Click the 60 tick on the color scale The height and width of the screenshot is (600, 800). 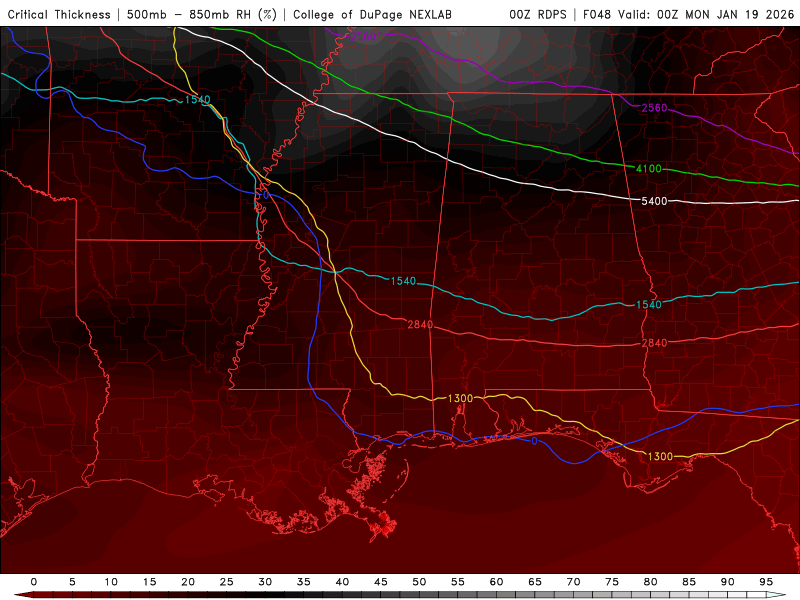coord(496,582)
